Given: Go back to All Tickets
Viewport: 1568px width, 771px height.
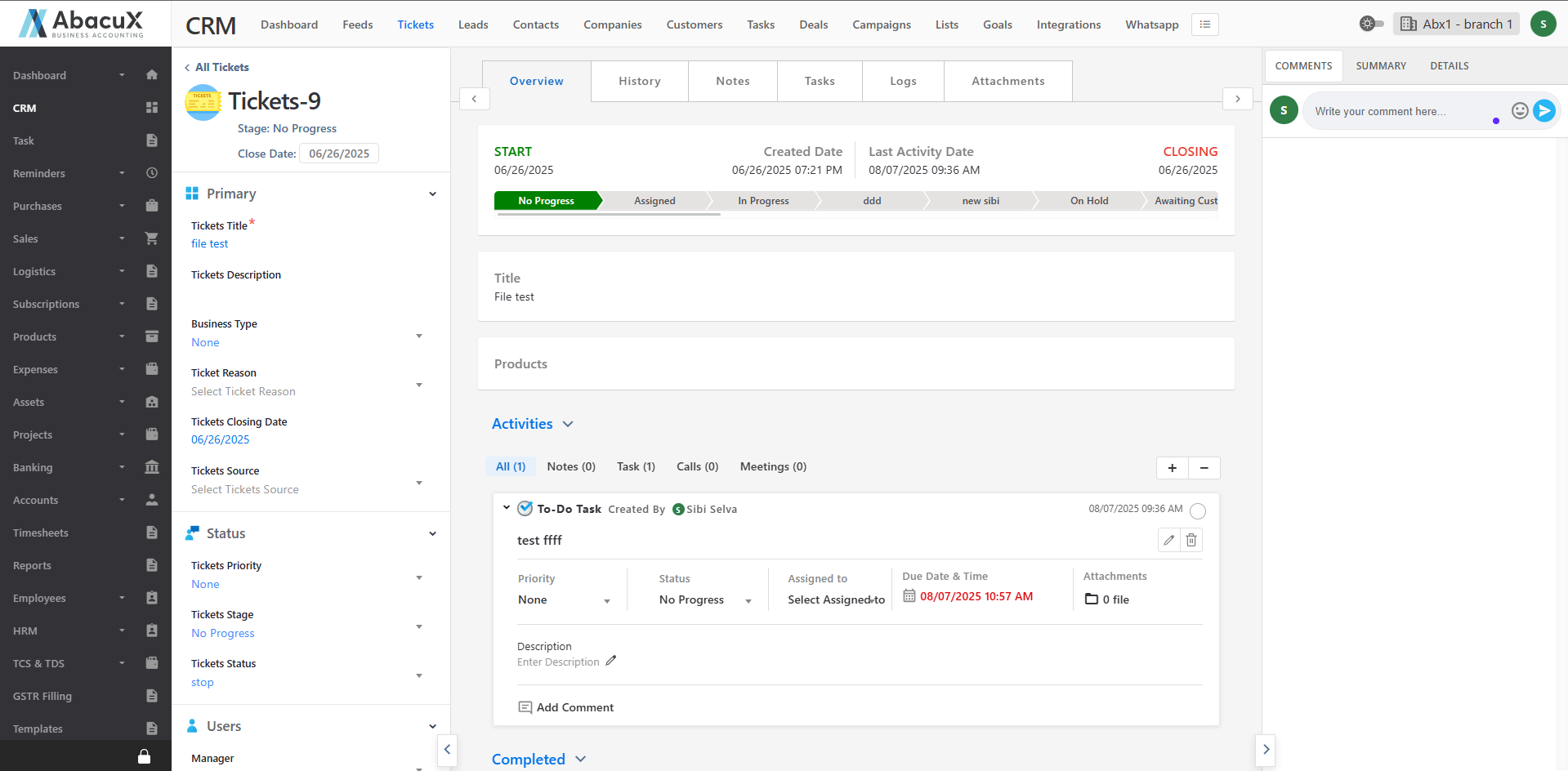Looking at the screenshot, I should point(217,67).
